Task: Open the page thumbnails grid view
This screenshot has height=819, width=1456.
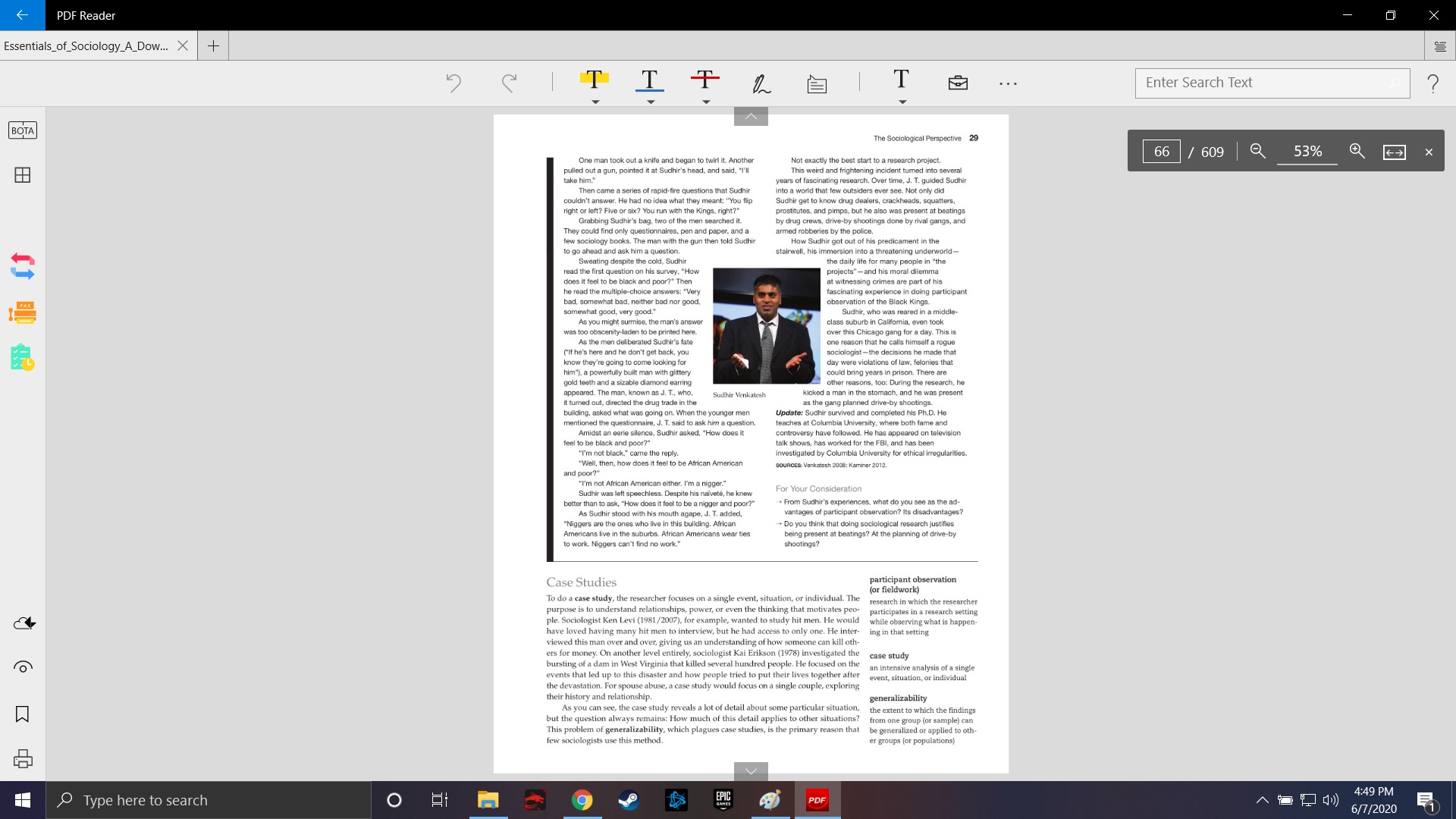Action: (x=23, y=175)
